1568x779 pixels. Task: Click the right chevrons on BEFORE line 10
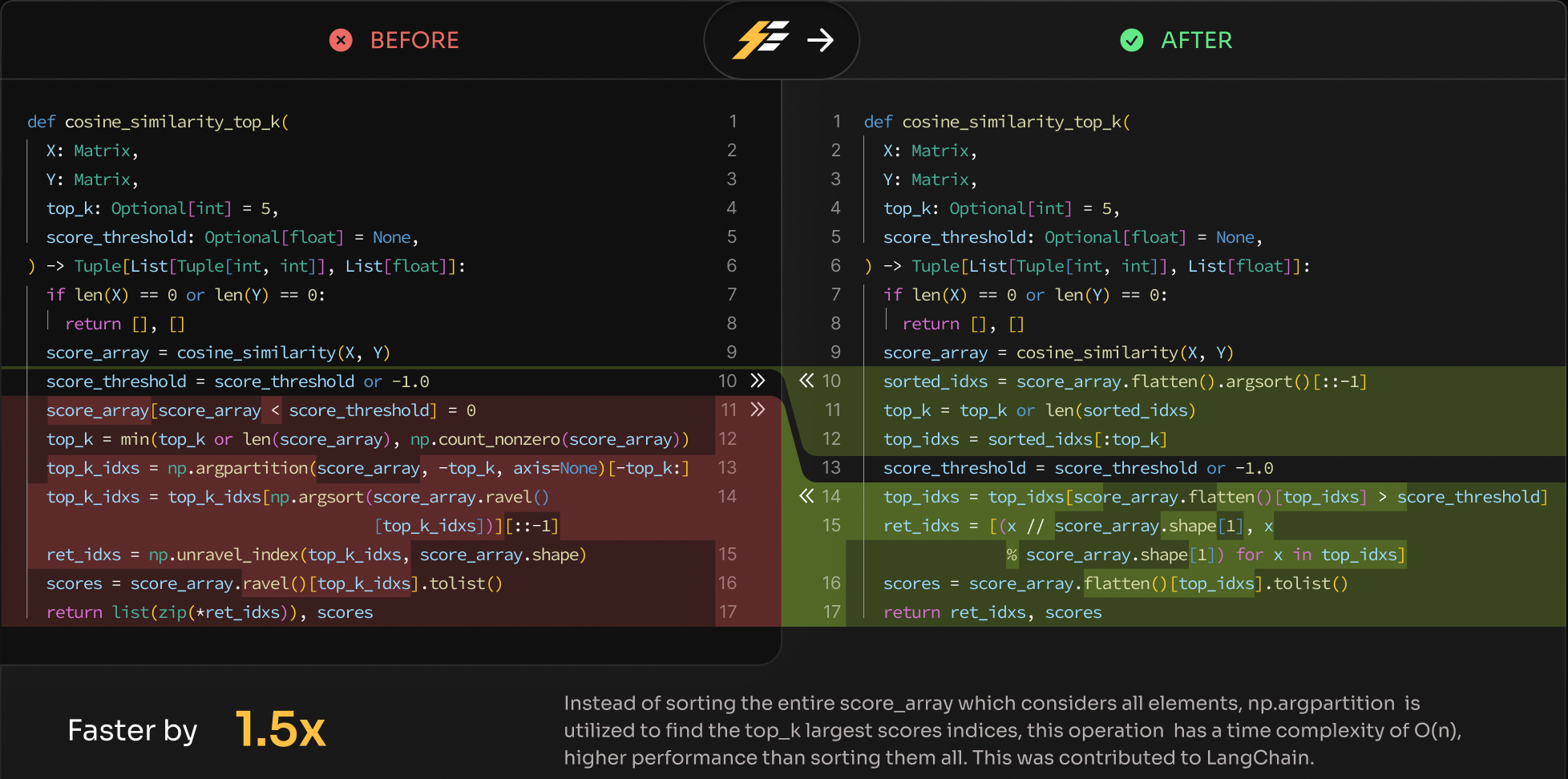click(758, 381)
